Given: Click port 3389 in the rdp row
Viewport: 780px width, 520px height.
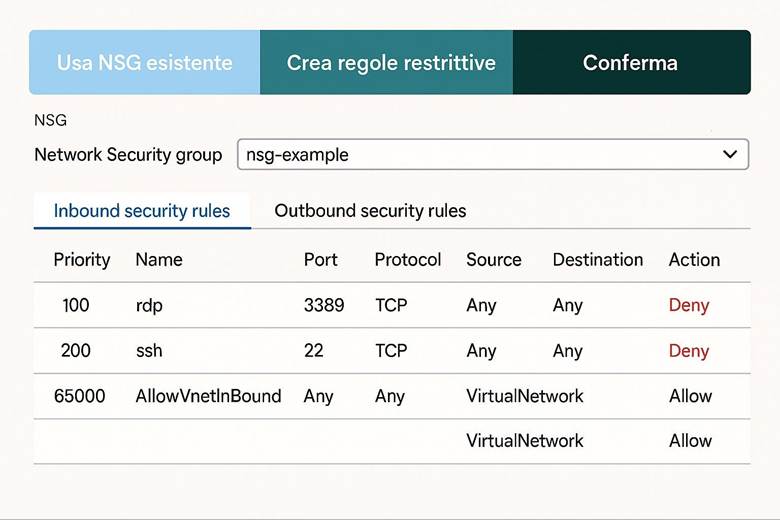Looking at the screenshot, I should [324, 305].
